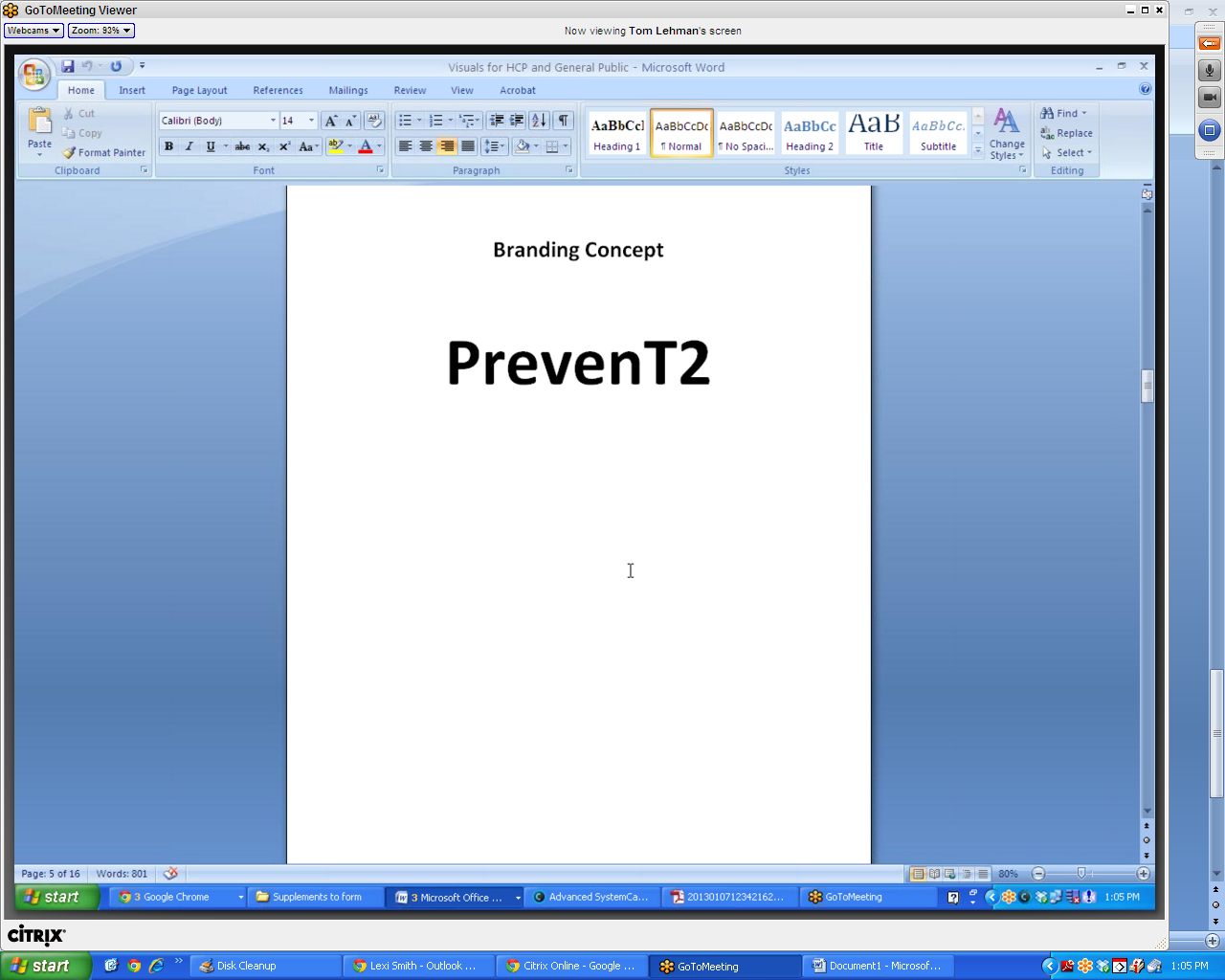Click Change Styles button
Screen dimensions: 1225x980
pos(1007,134)
